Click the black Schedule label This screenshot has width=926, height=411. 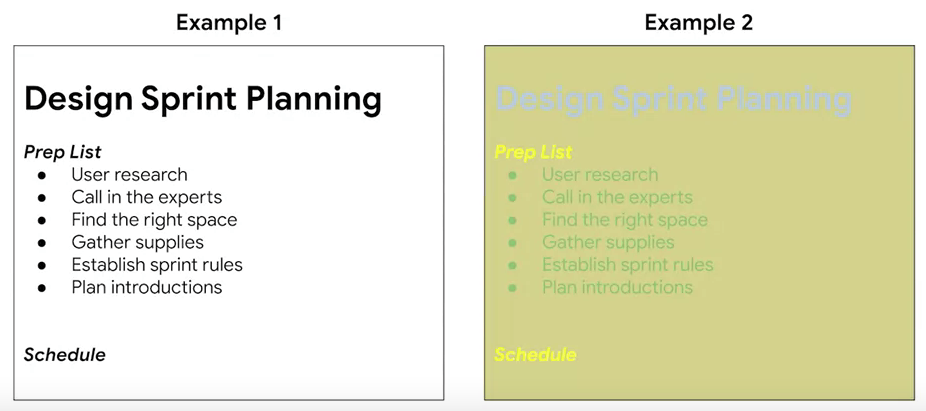(x=65, y=355)
